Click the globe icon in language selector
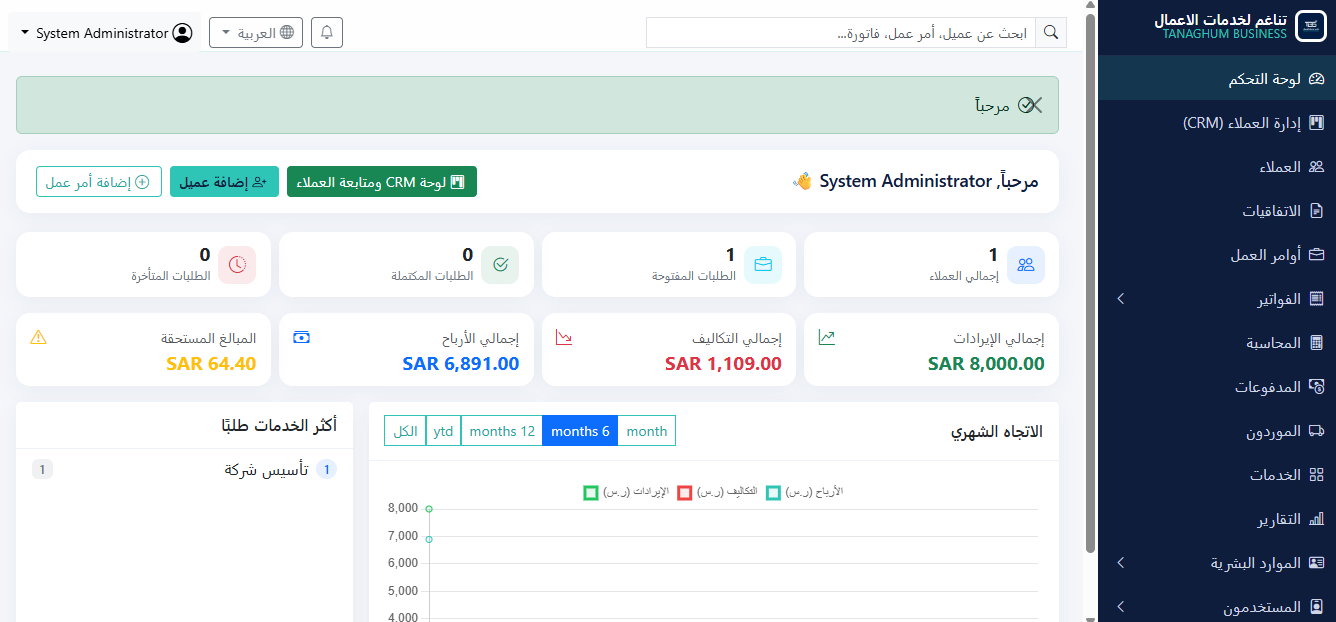This screenshot has height=622, width=1336. (x=287, y=32)
